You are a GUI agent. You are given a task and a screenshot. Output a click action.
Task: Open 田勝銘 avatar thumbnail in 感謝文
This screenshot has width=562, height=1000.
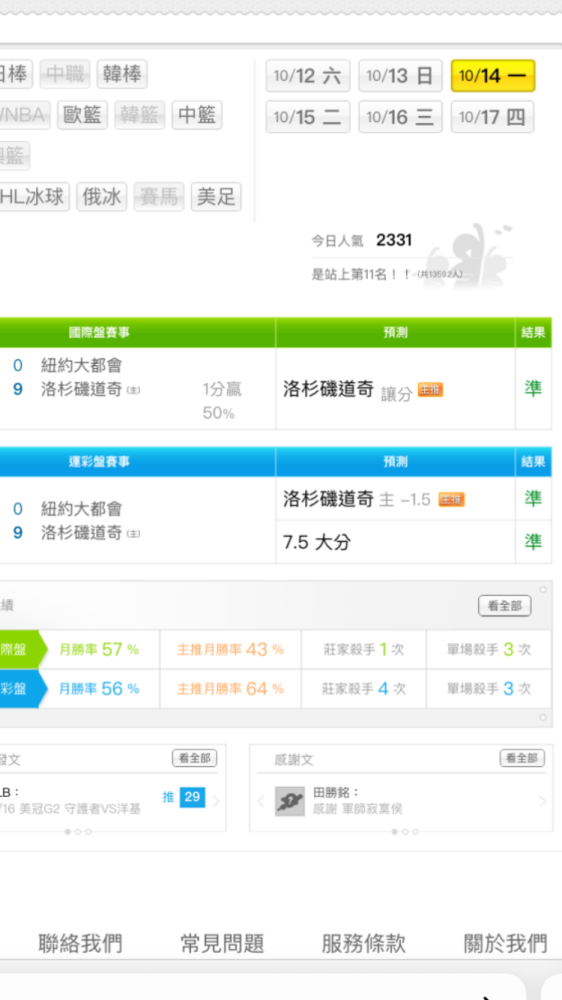pyautogui.click(x=290, y=801)
